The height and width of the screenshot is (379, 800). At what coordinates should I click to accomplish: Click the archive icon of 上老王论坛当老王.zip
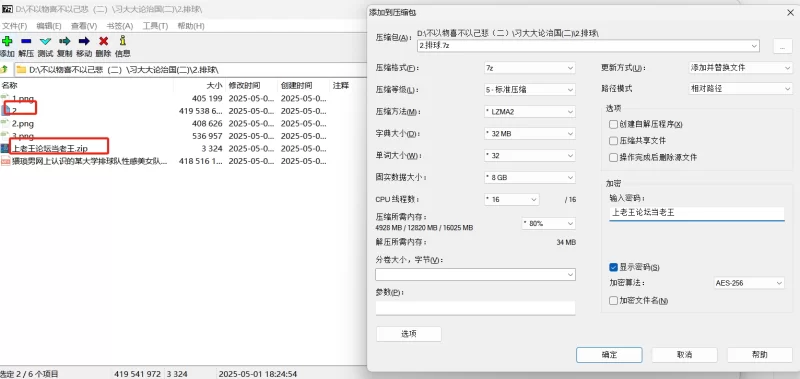[x=5, y=148]
